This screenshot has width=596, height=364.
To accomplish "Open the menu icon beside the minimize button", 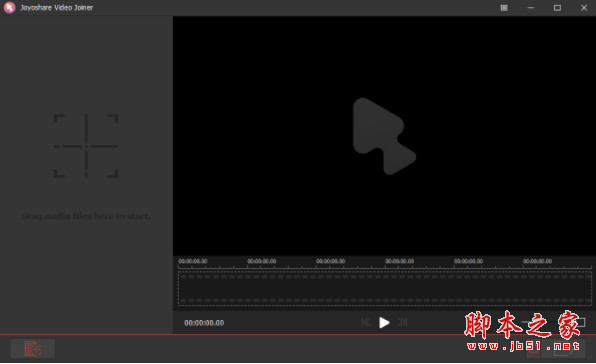I will point(504,8).
